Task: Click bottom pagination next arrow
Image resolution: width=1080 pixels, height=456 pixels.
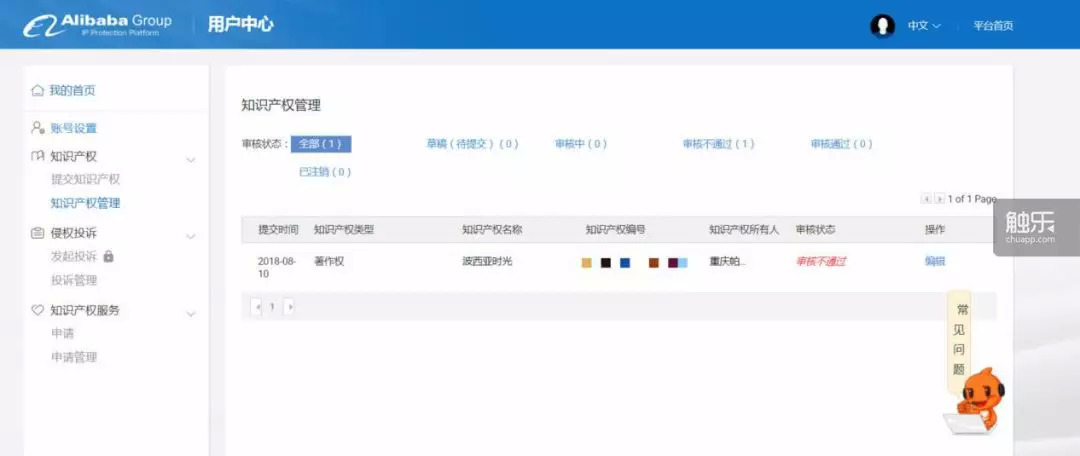Action: [x=289, y=307]
